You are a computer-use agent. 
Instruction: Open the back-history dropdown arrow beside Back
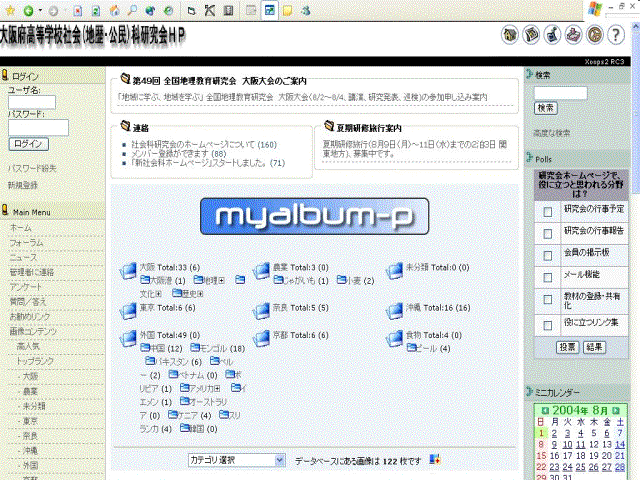click(40, 10)
